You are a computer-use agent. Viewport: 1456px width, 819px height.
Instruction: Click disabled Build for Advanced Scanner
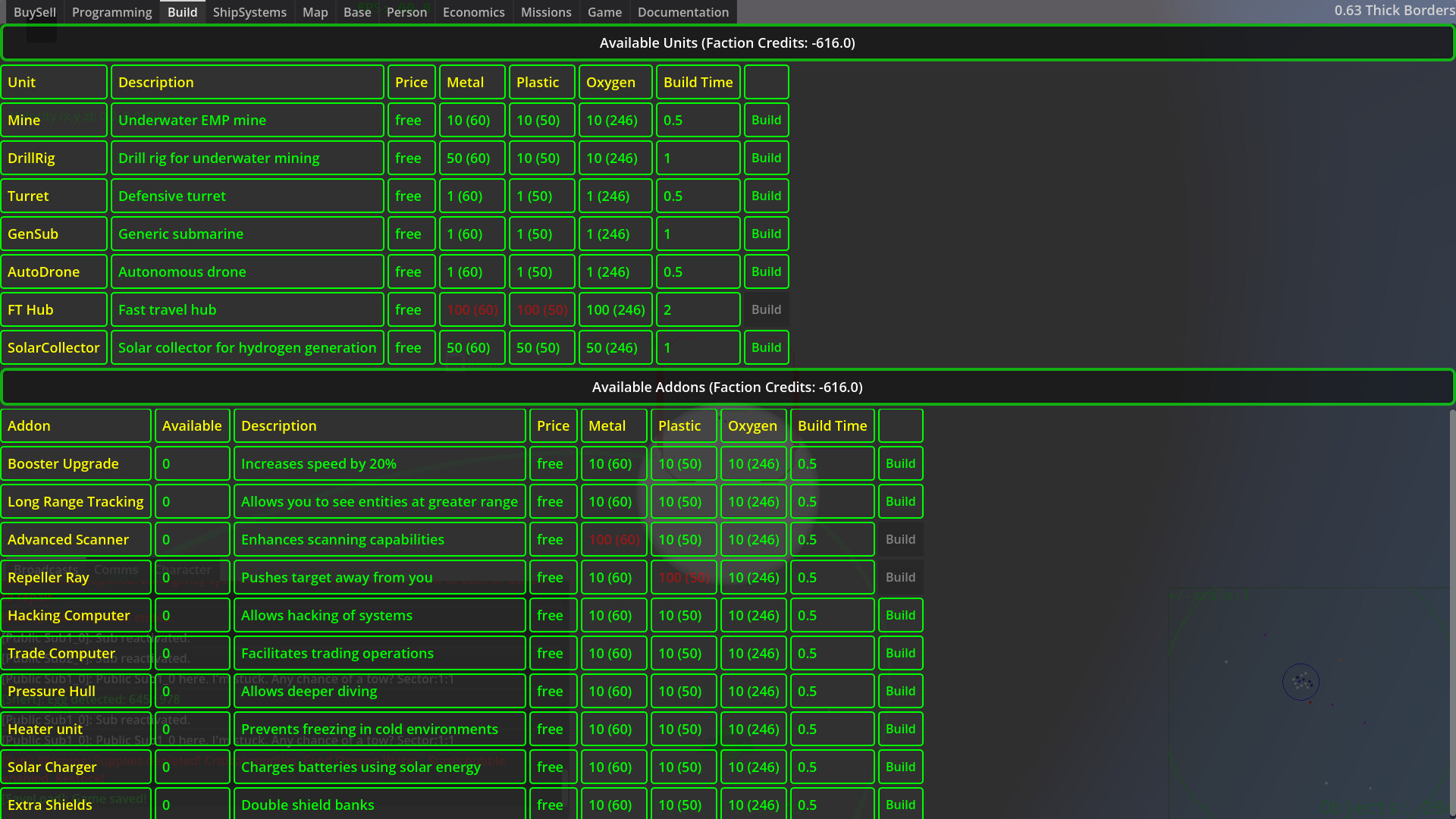pos(901,539)
